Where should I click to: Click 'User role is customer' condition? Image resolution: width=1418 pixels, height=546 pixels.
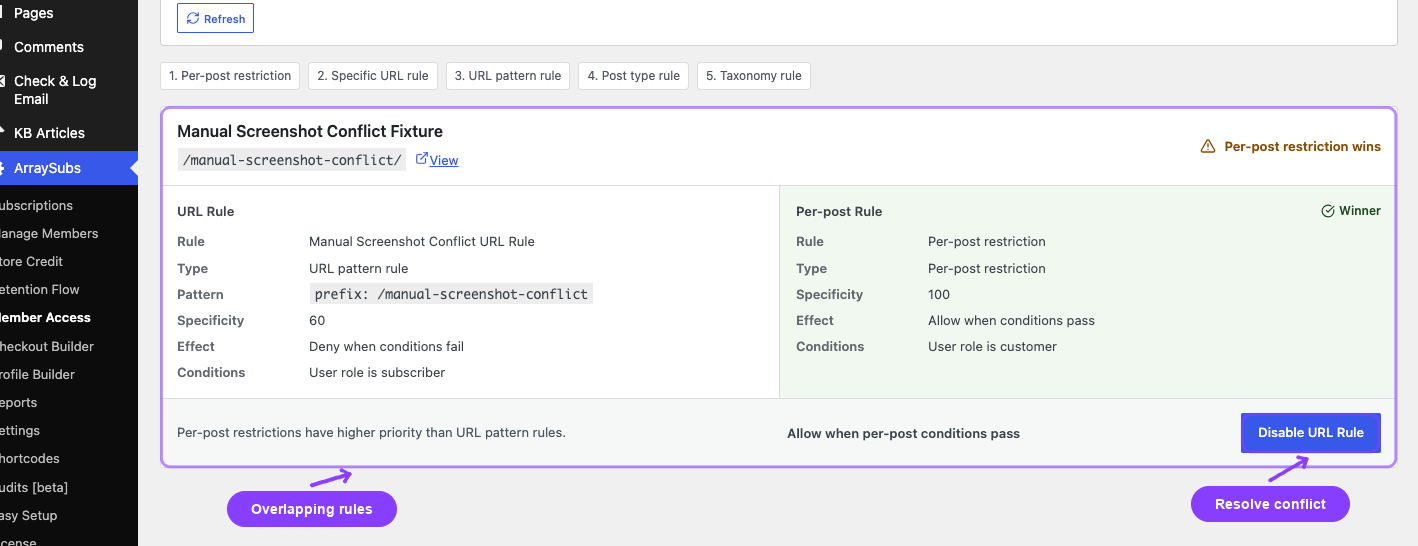pos(992,346)
